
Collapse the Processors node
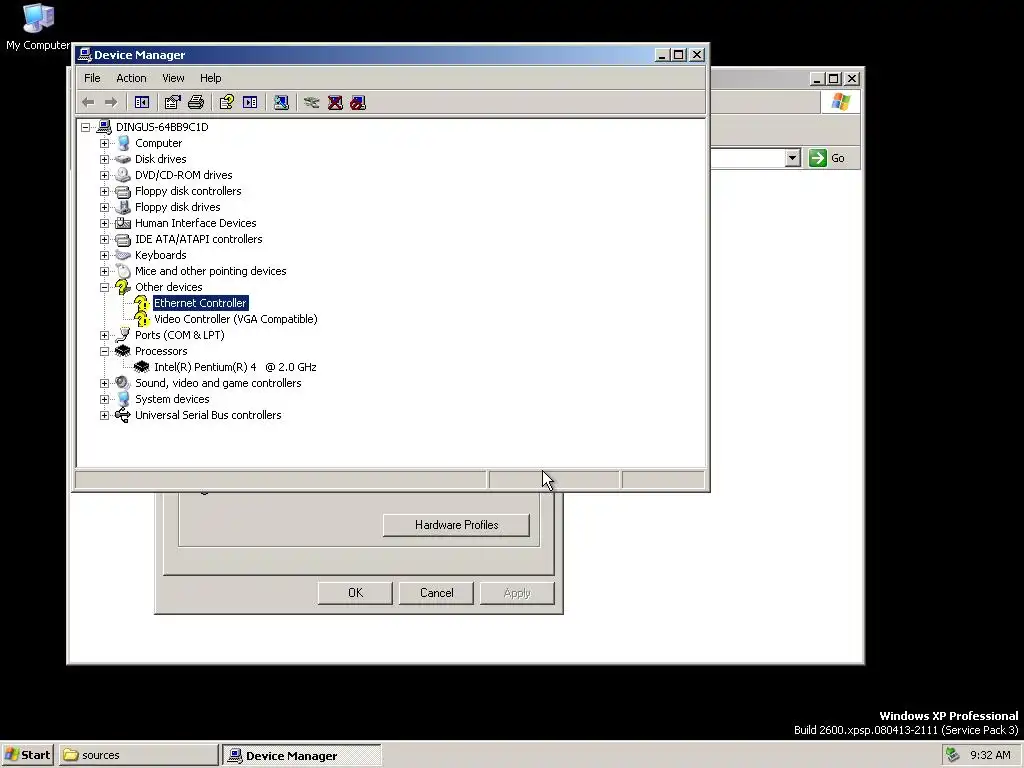[x=104, y=351]
